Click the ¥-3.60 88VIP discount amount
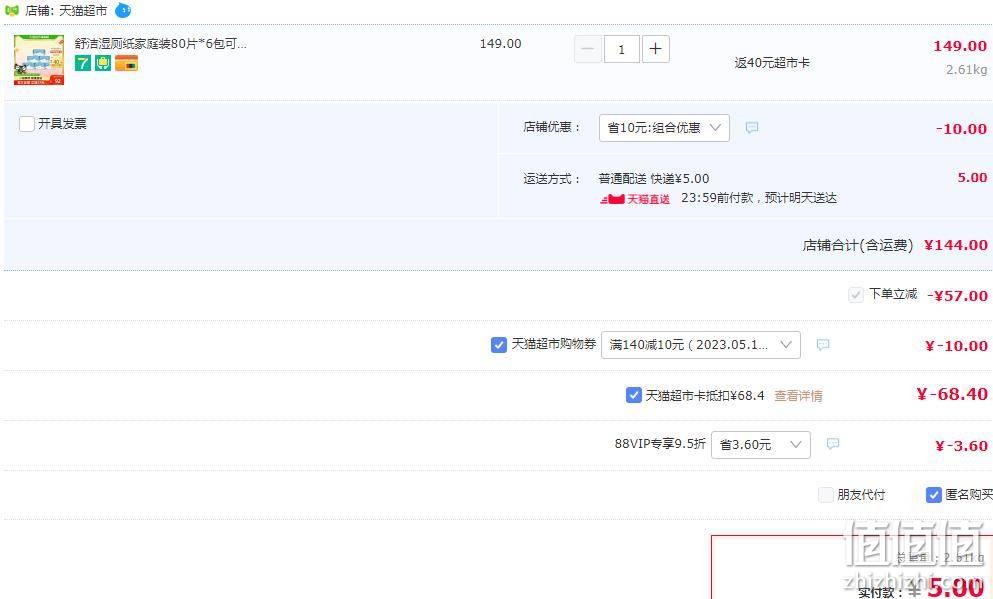993x599 pixels. [961, 446]
